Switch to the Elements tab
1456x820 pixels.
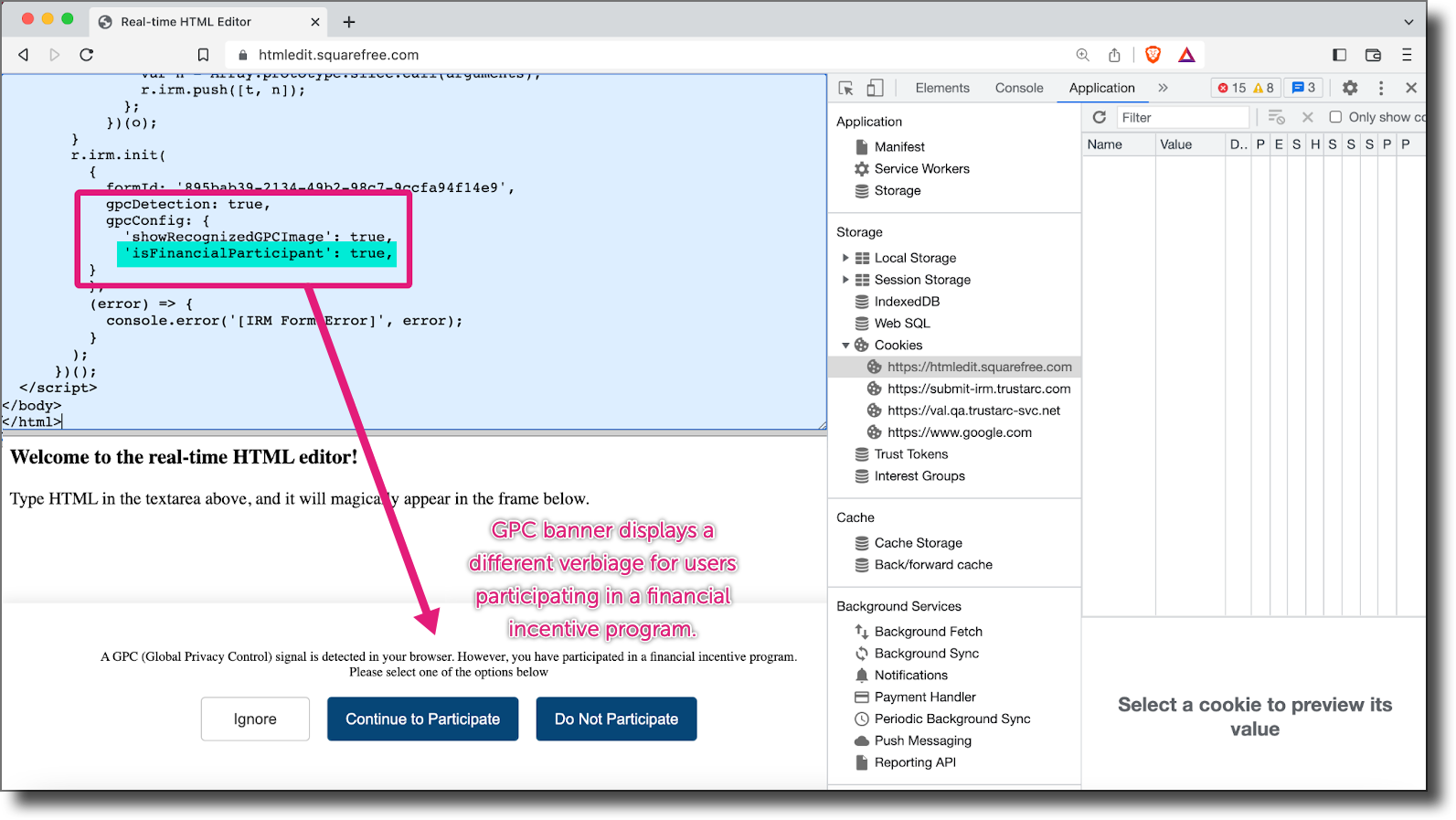[x=942, y=88]
